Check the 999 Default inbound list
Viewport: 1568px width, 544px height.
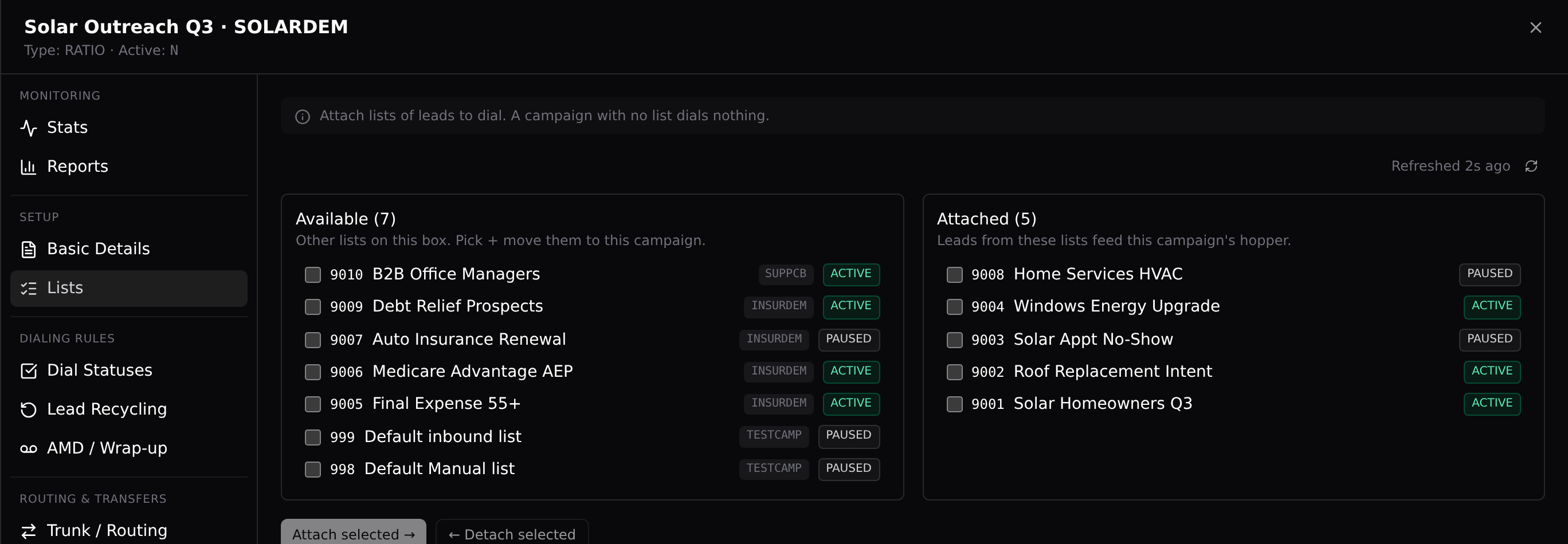[x=313, y=437]
